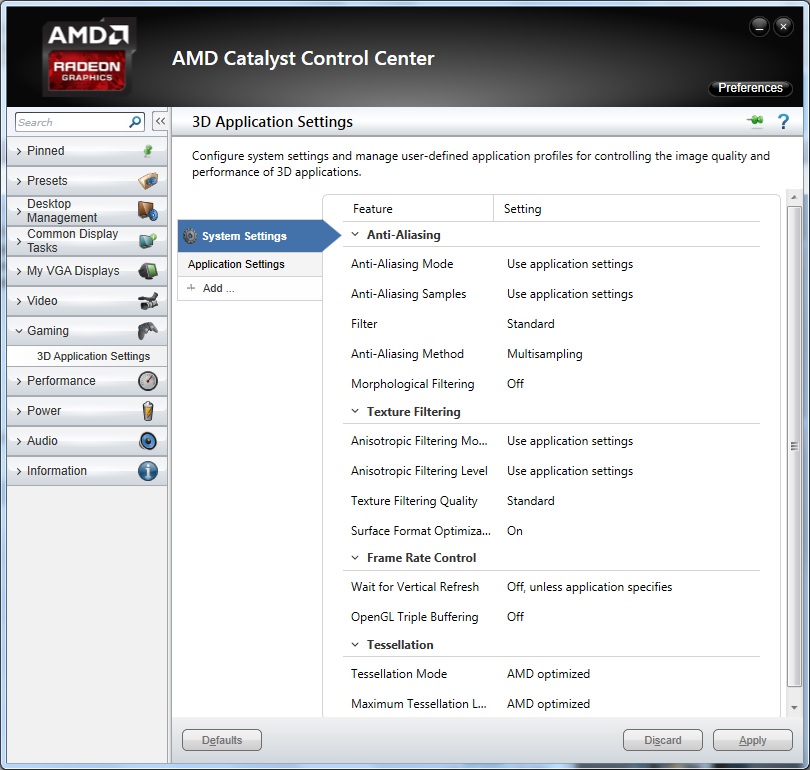This screenshot has height=770, width=810.
Task: Select the System Settings tab
Action: click(244, 237)
